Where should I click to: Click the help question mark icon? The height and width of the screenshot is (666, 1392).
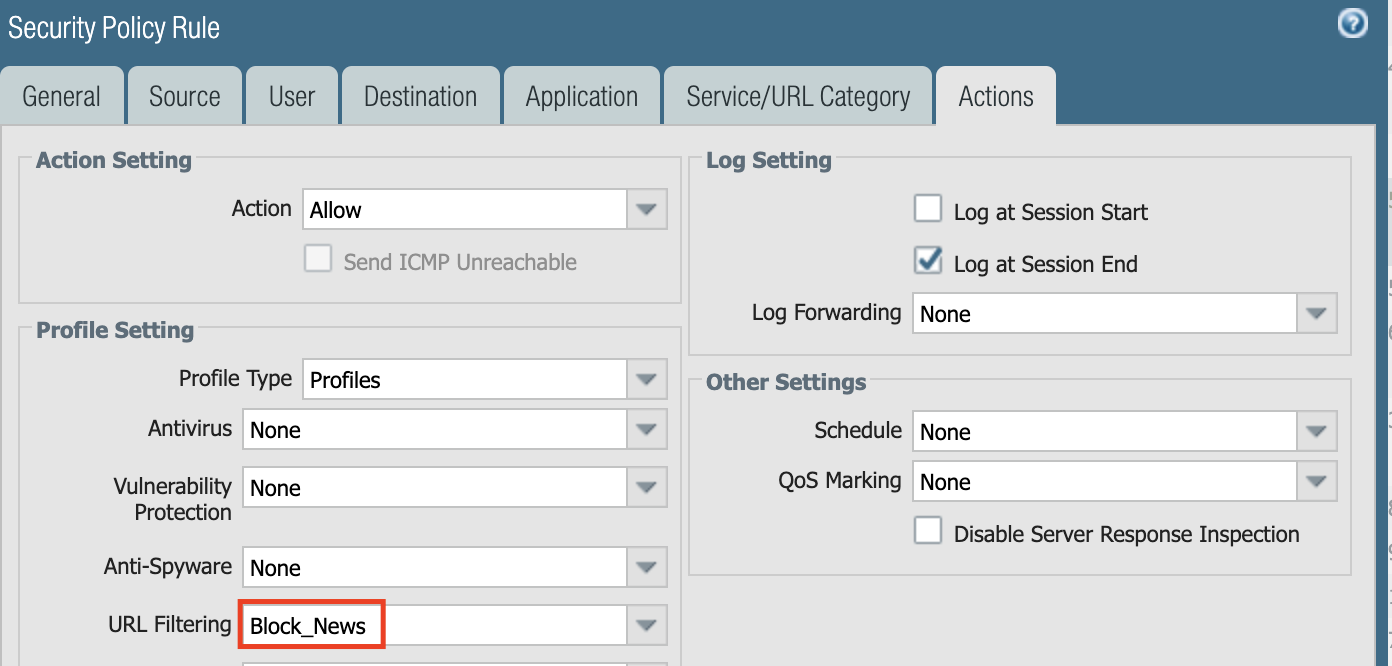(1352, 23)
